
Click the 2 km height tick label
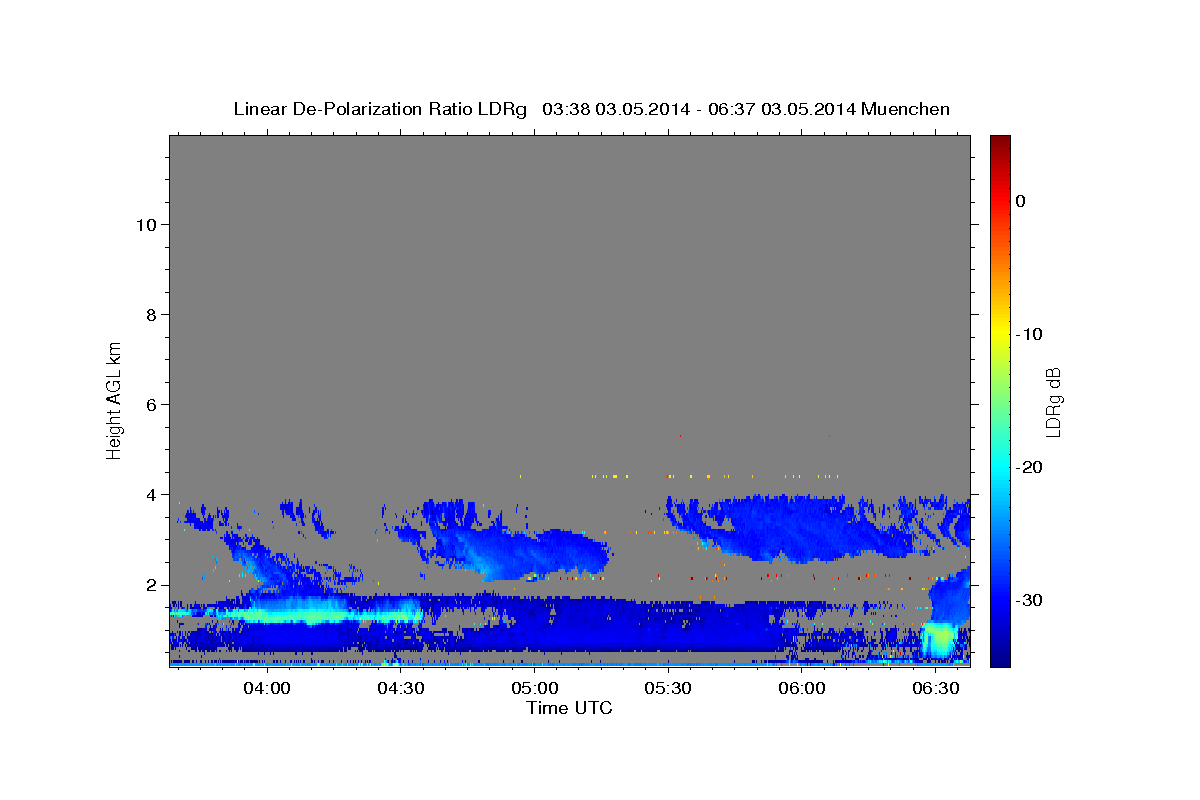(x=150, y=584)
